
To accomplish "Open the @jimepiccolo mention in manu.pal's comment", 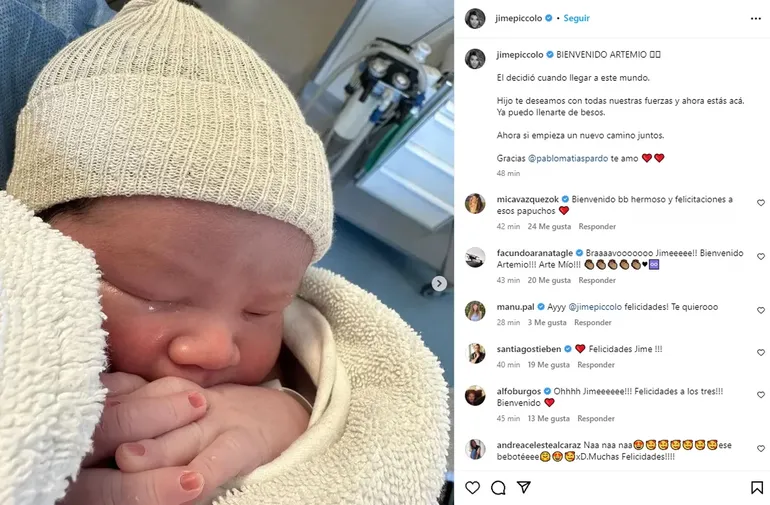I will 595,307.
